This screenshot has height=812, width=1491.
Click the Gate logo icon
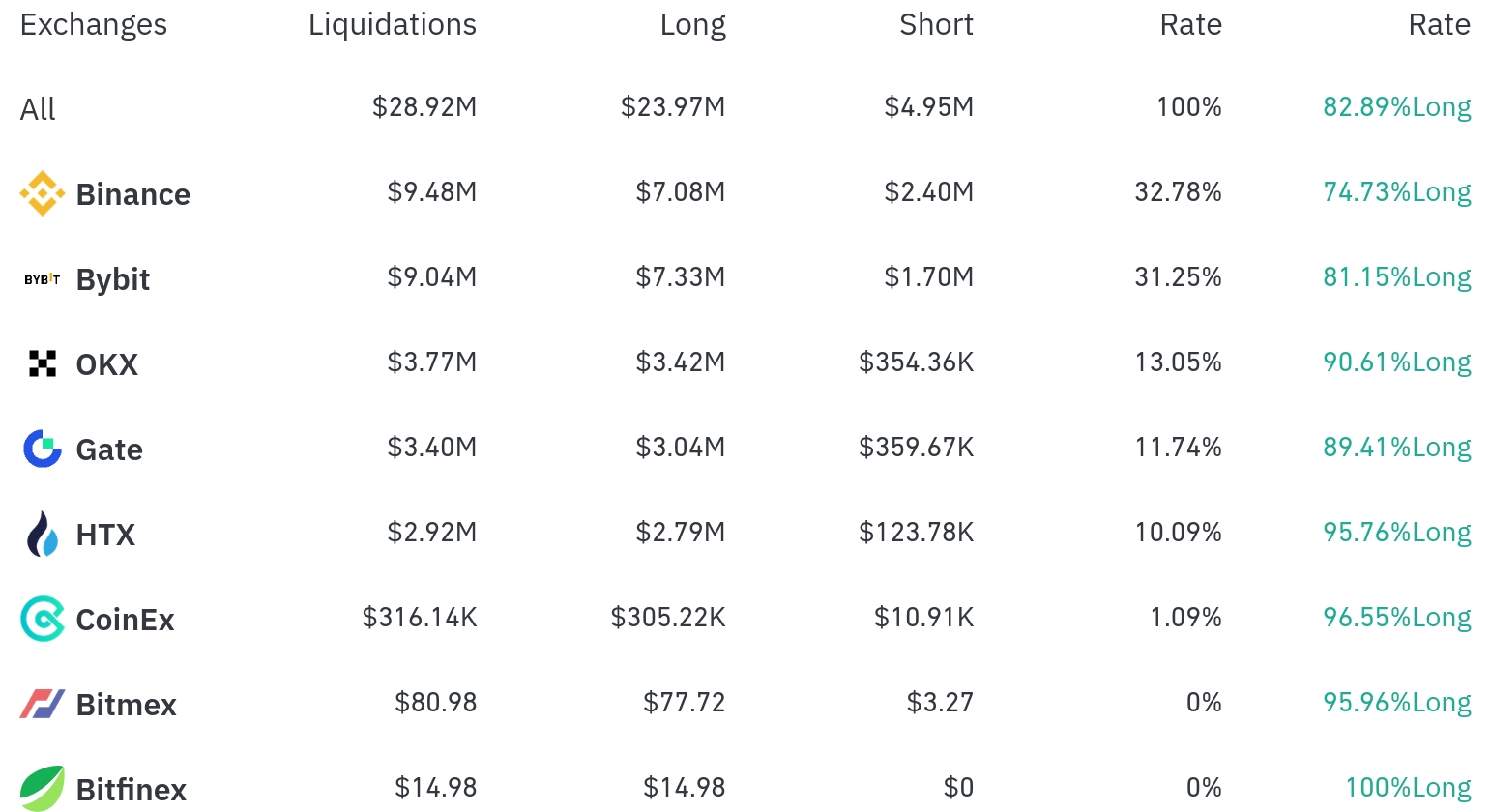click(43, 449)
